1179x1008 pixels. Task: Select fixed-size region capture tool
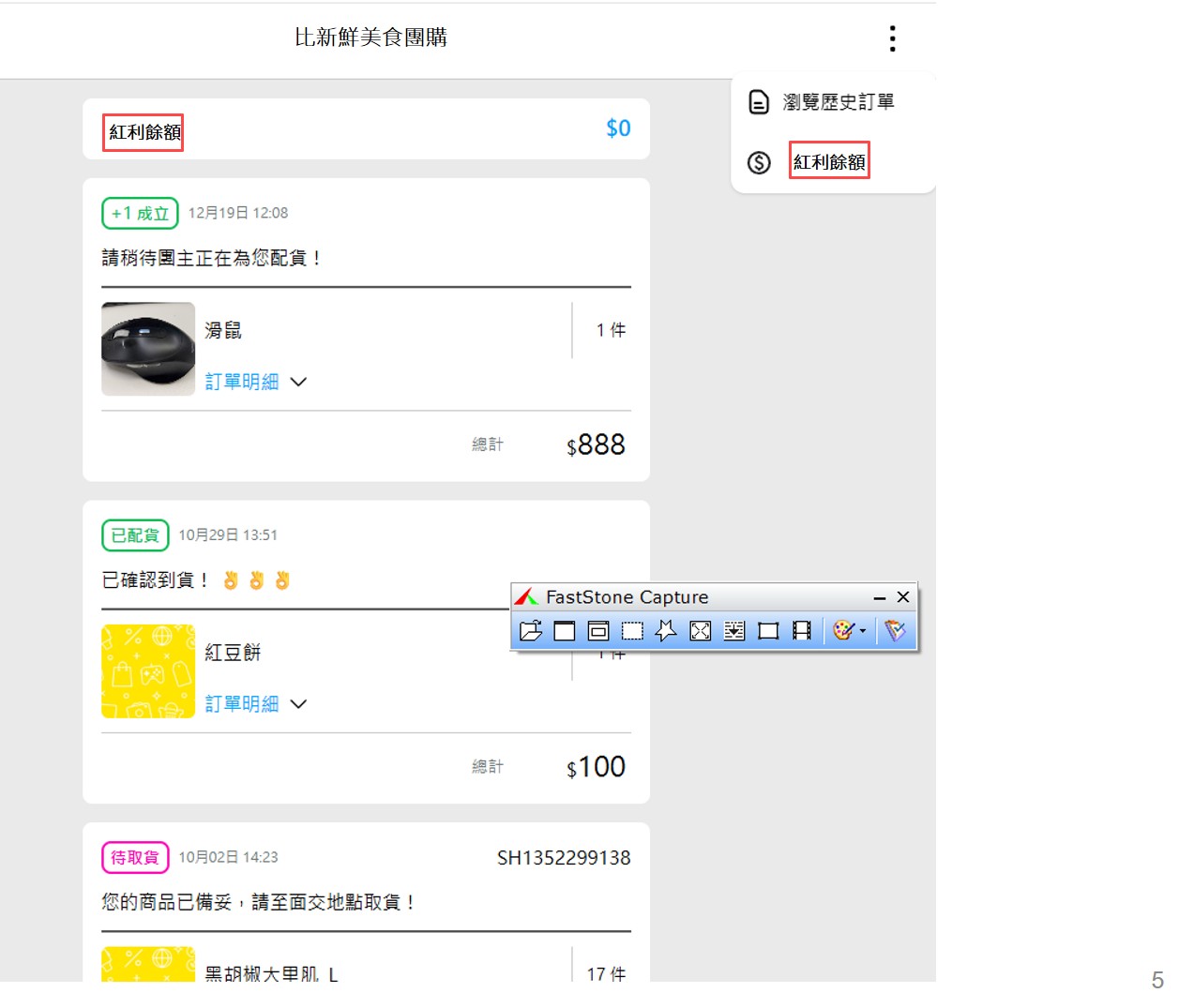click(768, 631)
